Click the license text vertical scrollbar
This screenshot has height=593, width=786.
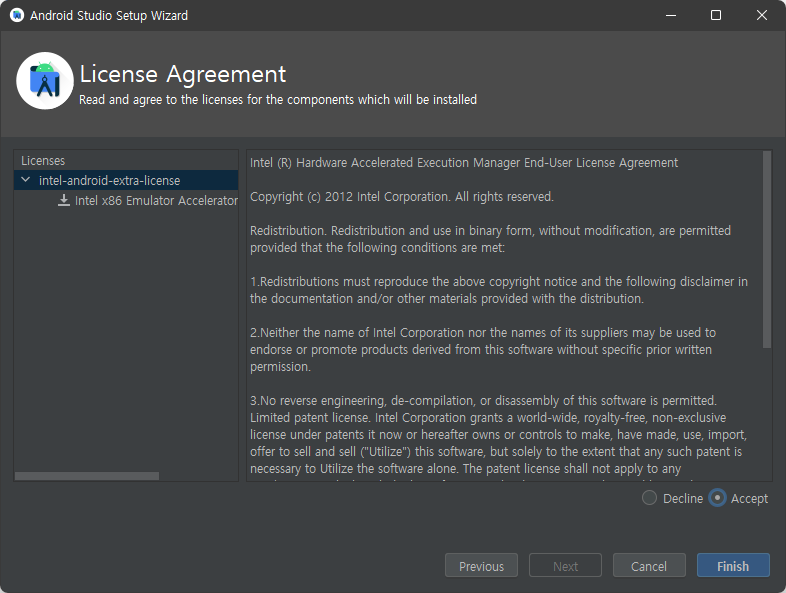coord(766,249)
